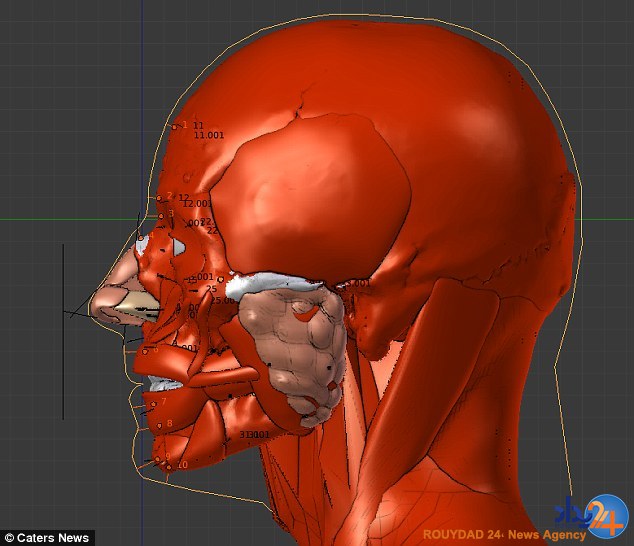Click the vertical black profile line
Viewport: 634px width, 546px height.
63,330
